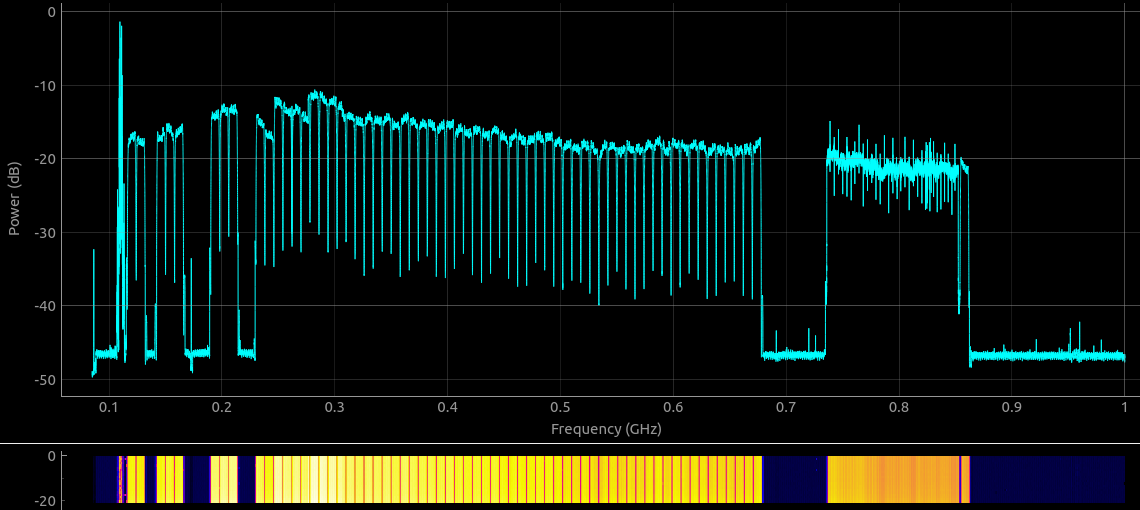1140x510 pixels.
Task: Click the -20 tick on the waterfall axis
Action: pos(42,501)
